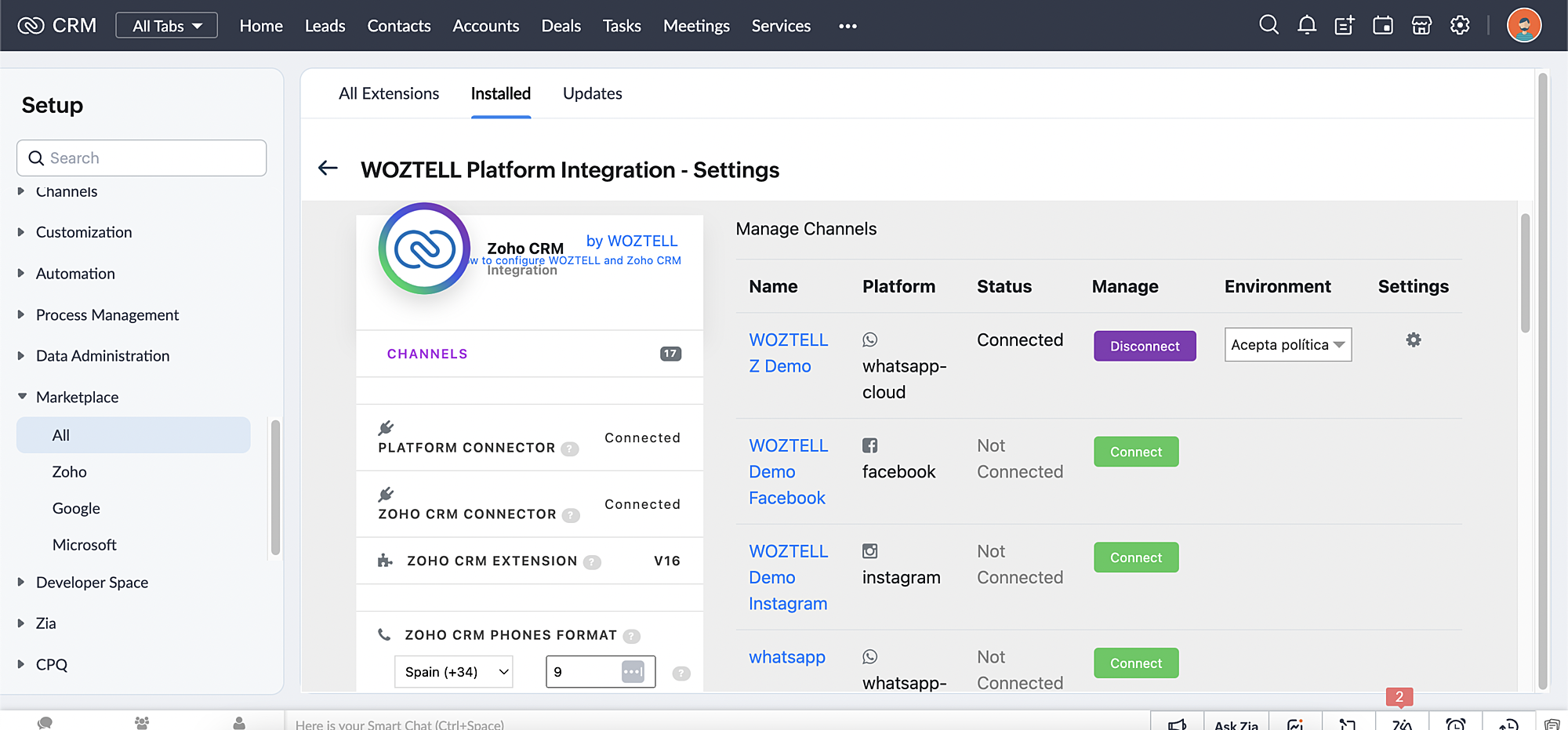Screen dimensions: 1568x730
Task: Open the Home module
Action: 261,26
